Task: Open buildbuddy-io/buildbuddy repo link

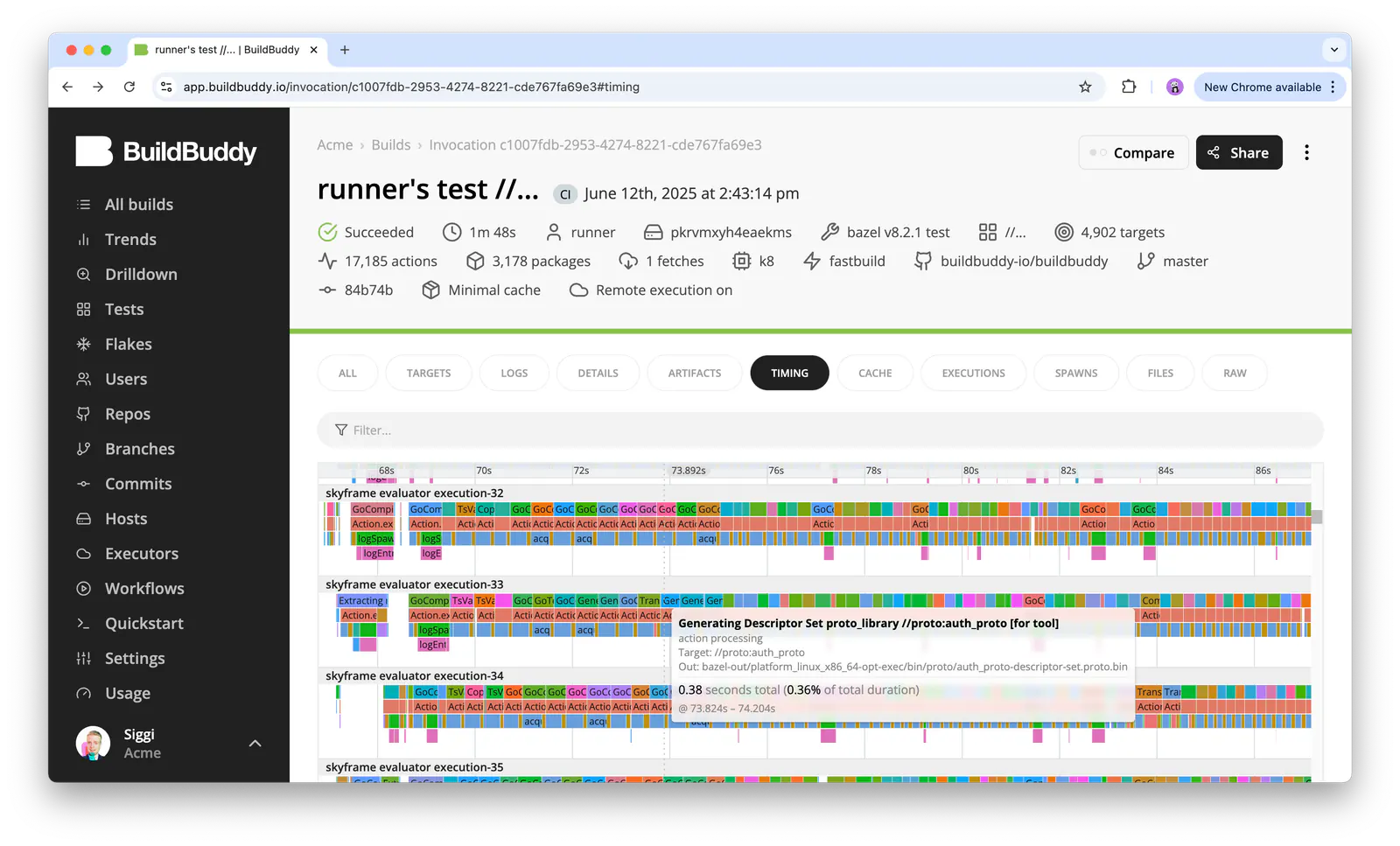Action: (1011, 261)
